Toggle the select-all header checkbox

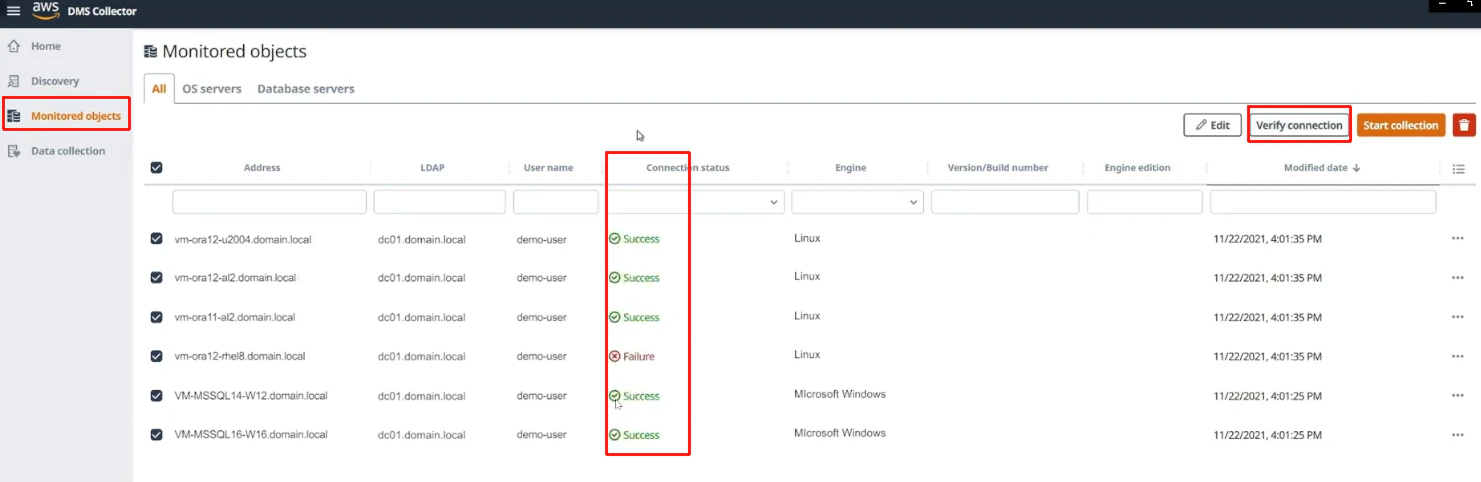coord(156,168)
